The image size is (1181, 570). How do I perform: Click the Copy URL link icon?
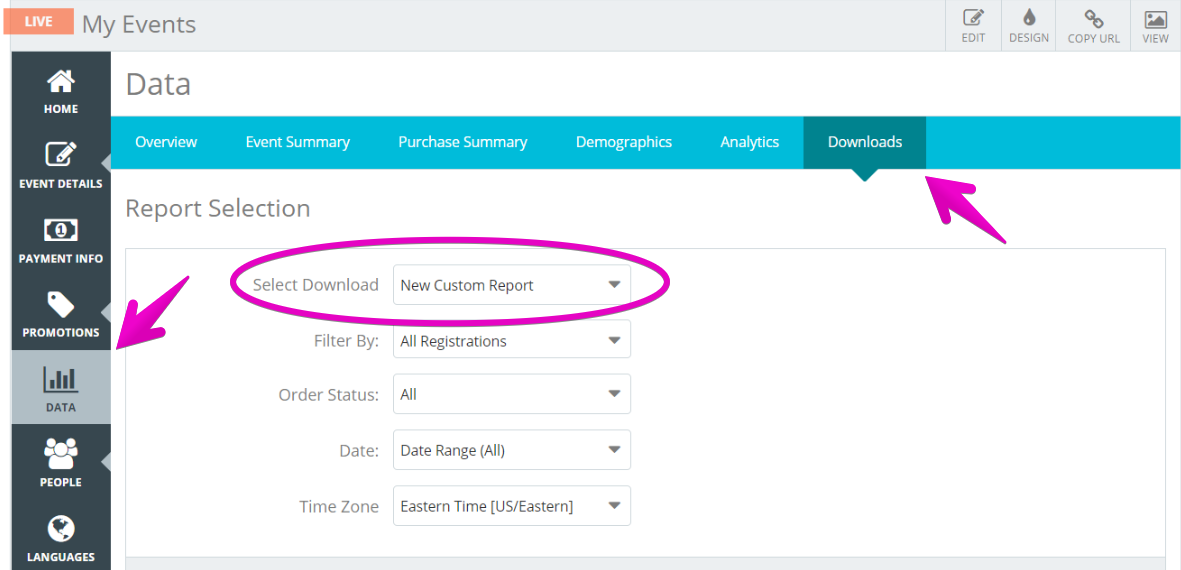pos(1094,18)
